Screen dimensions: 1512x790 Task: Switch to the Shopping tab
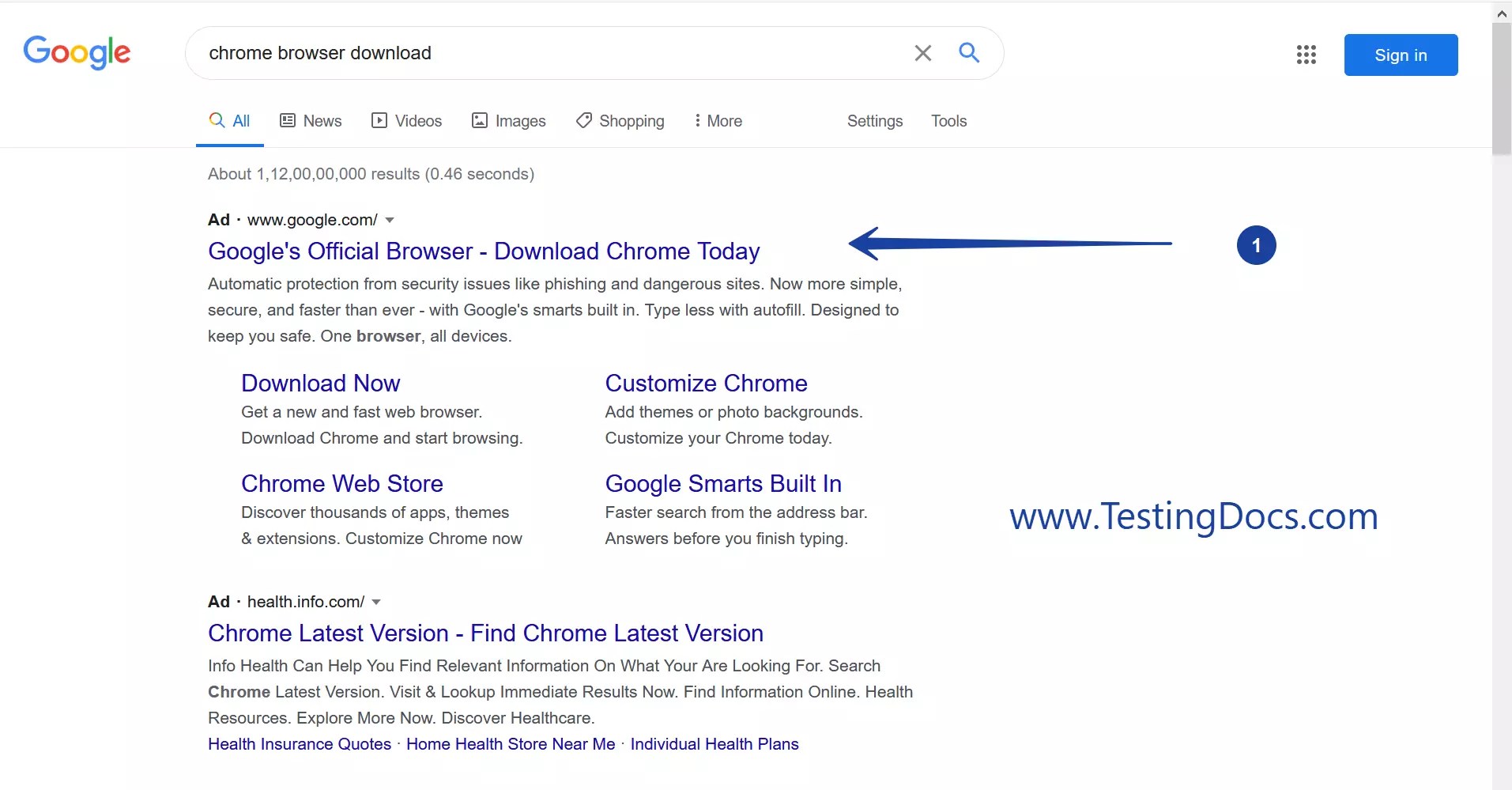(x=620, y=121)
